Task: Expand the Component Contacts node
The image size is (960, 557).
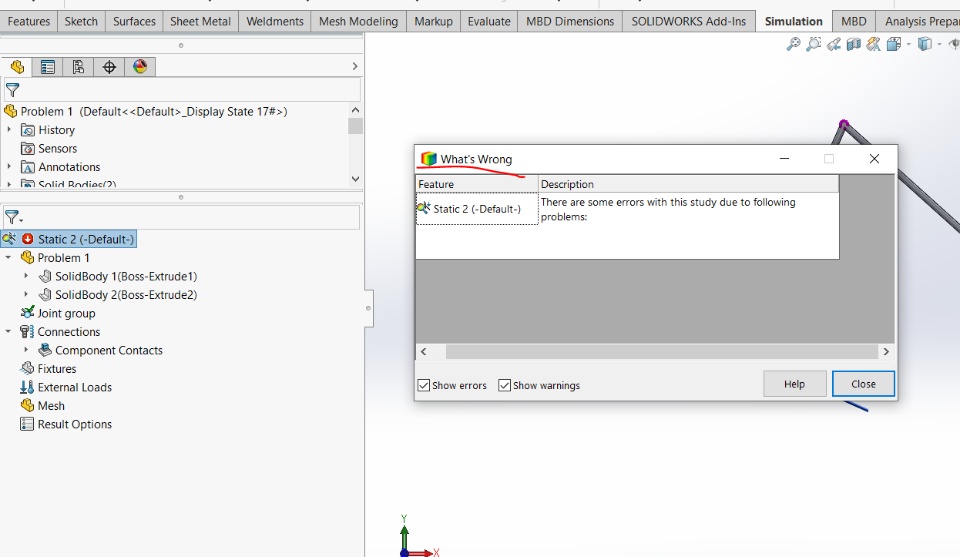Action: pos(26,350)
